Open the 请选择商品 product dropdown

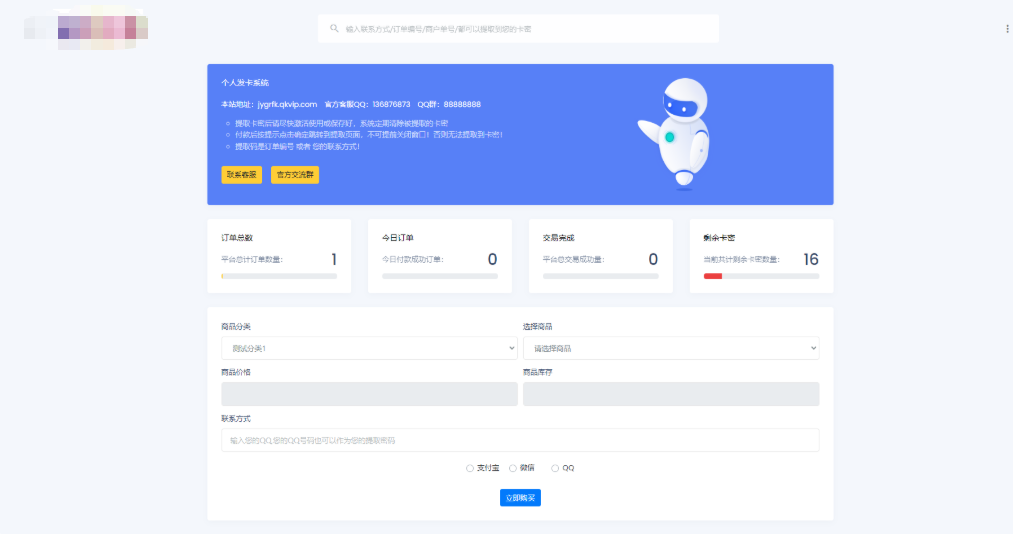[x=670, y=348]
